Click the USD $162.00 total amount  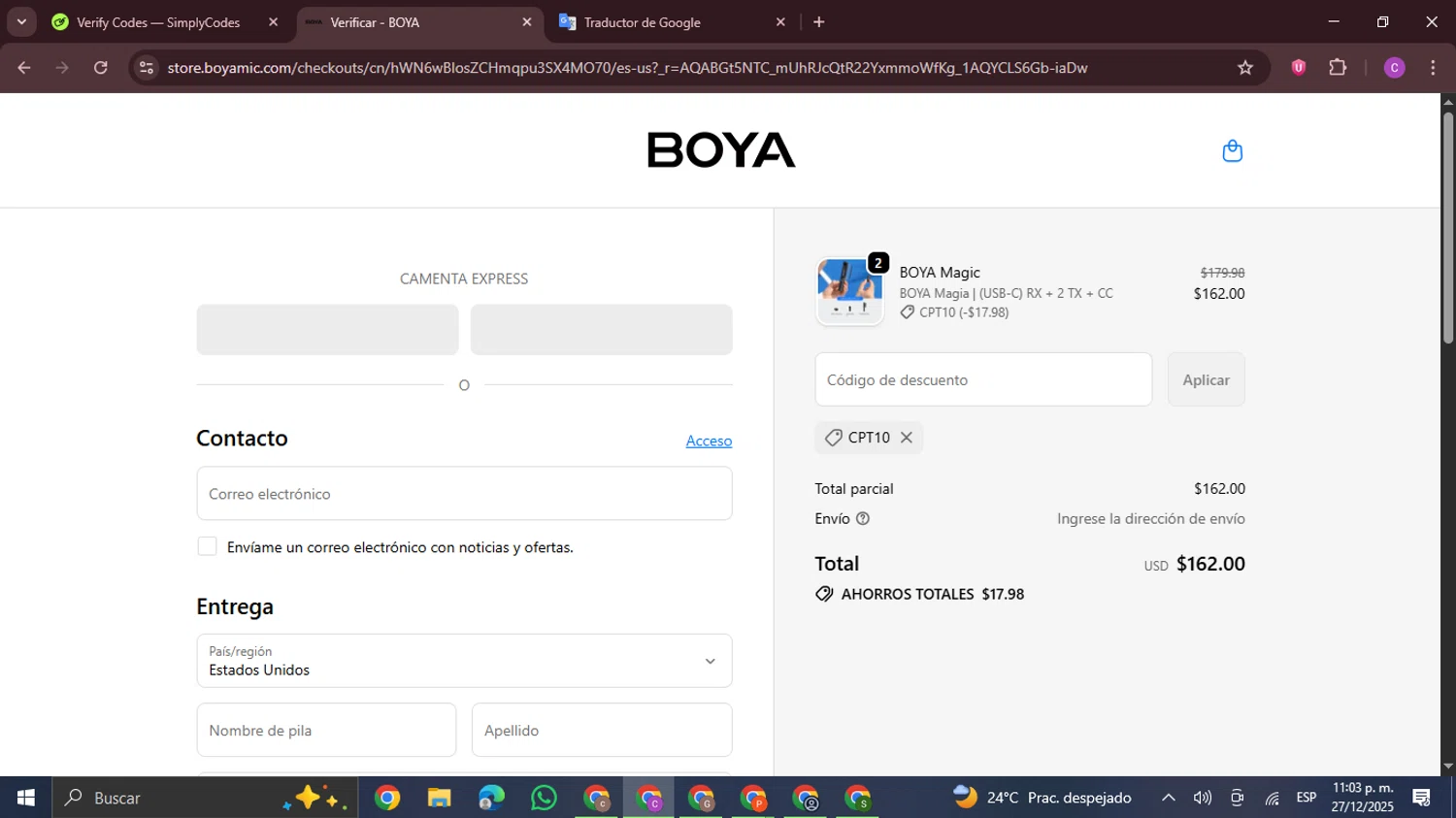(1195, 564)
